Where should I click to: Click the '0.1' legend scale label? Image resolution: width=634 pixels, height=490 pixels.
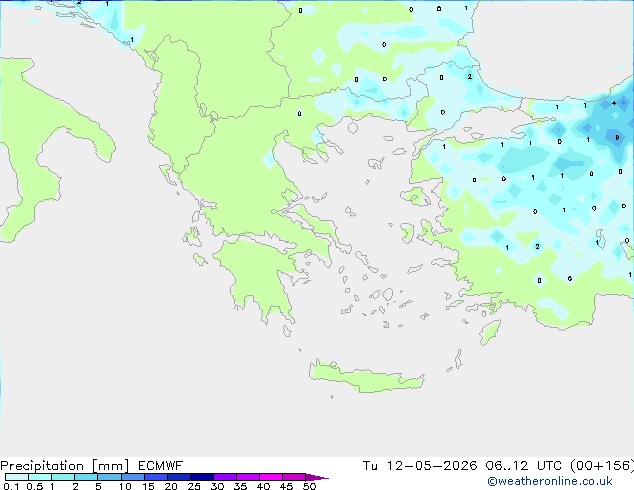tap(11, 486)
